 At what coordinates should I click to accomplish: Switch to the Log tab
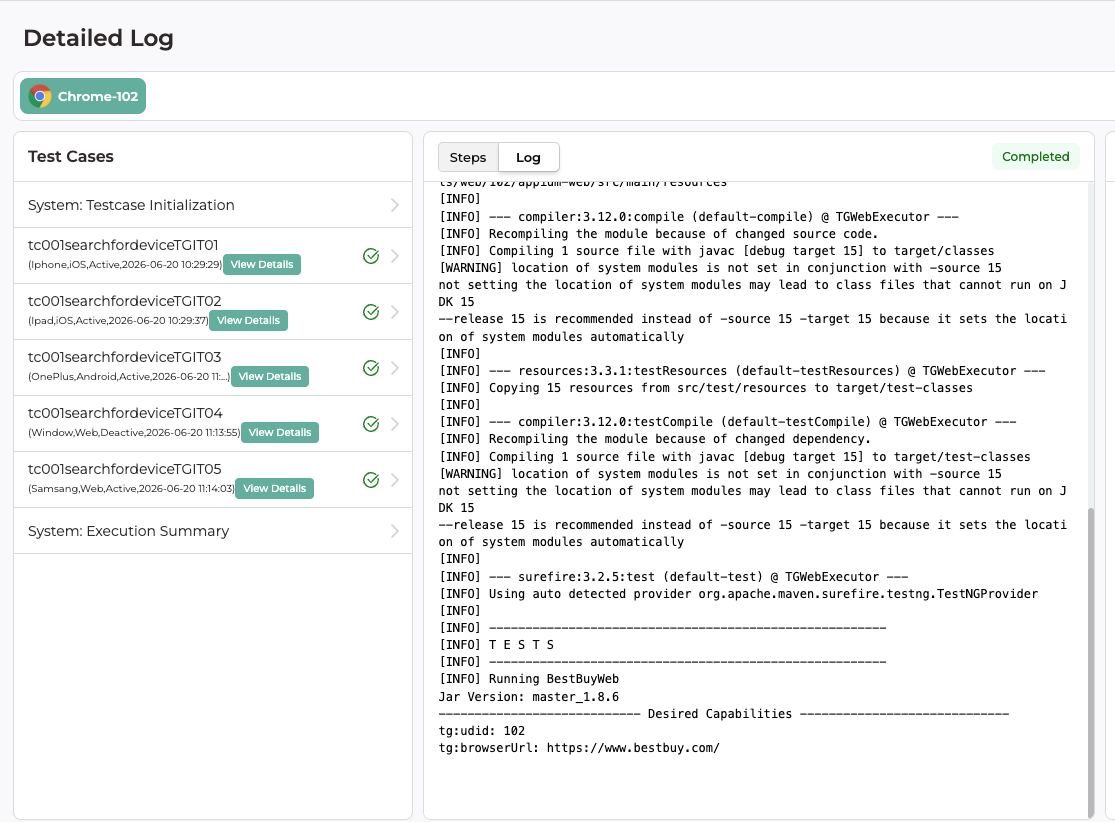(x=528, y=157)
